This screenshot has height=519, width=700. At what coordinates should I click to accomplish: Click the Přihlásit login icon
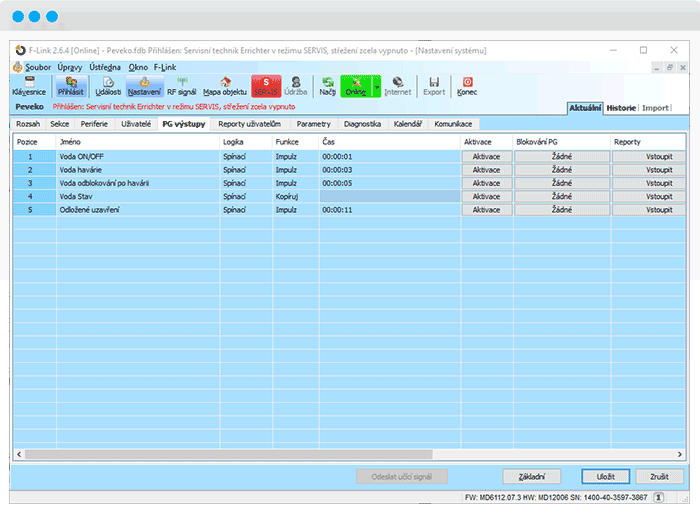(x=71, y=86)
